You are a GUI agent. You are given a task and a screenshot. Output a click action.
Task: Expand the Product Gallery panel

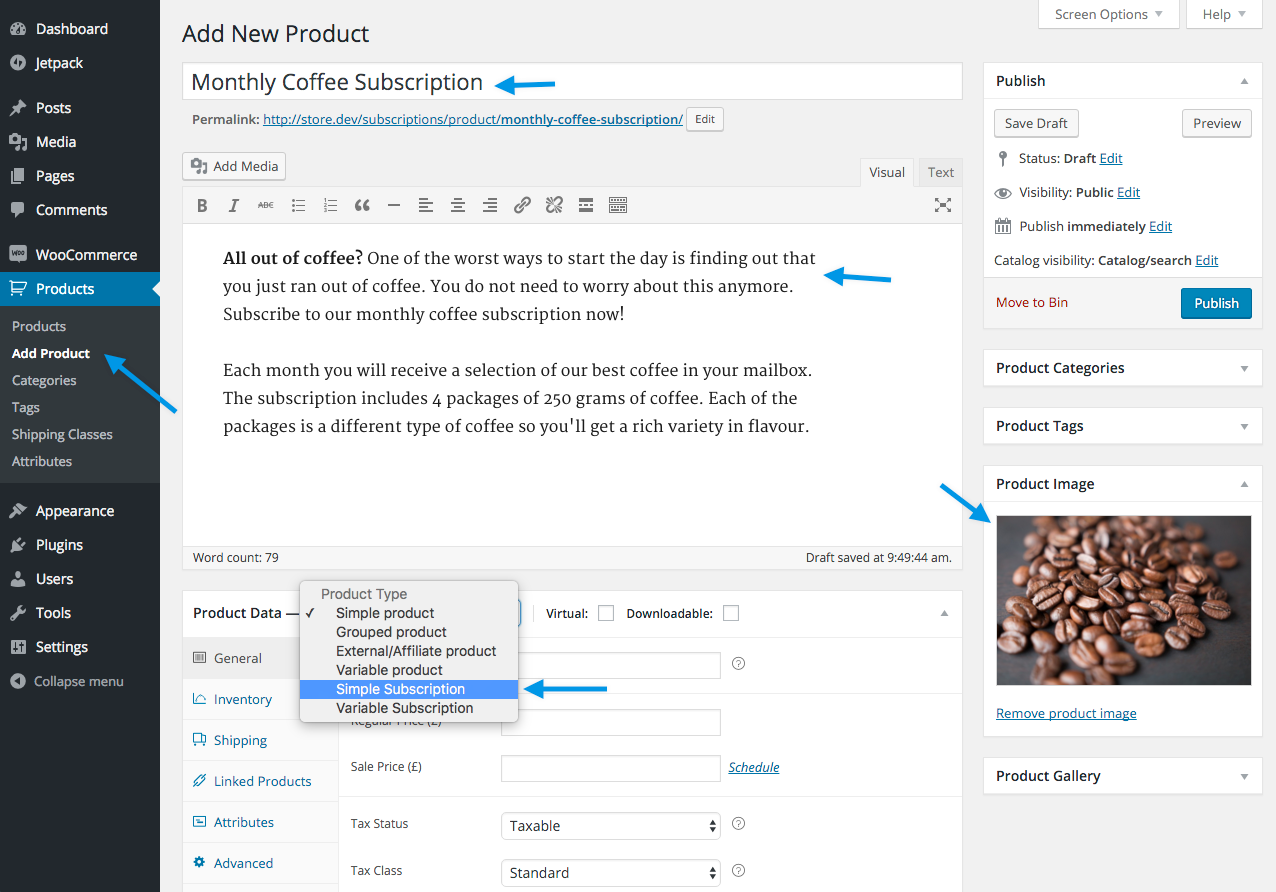(1122, 776)
